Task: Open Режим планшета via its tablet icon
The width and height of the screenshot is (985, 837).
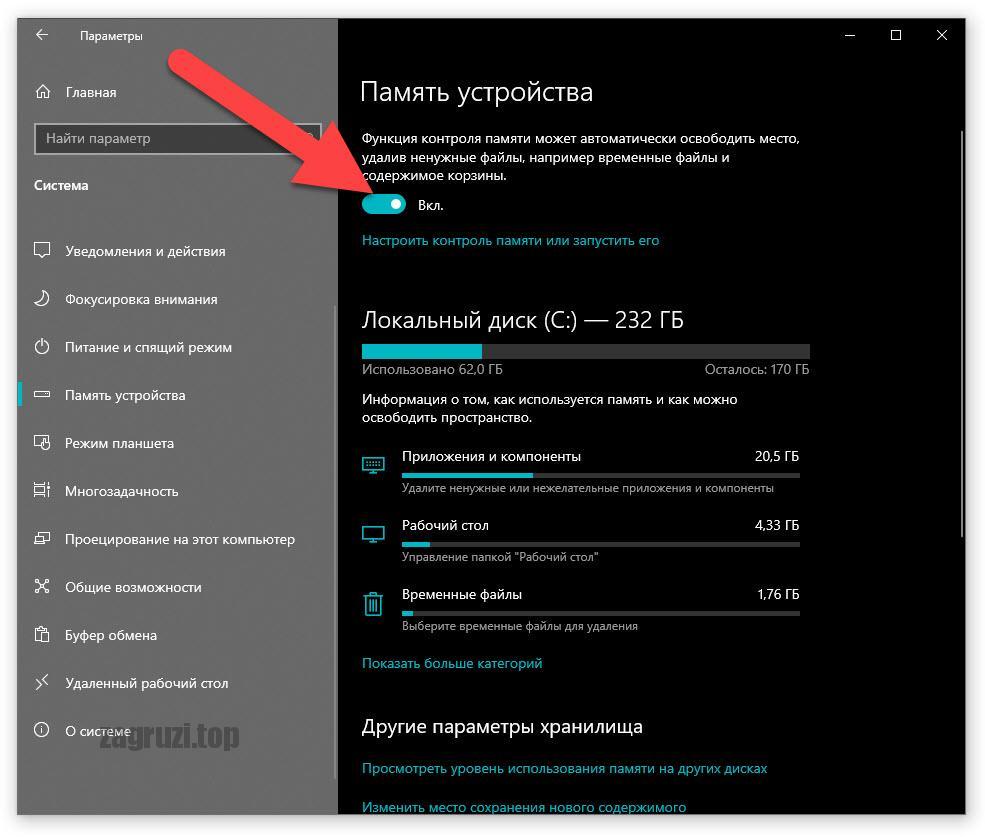Action: (41, 443)
